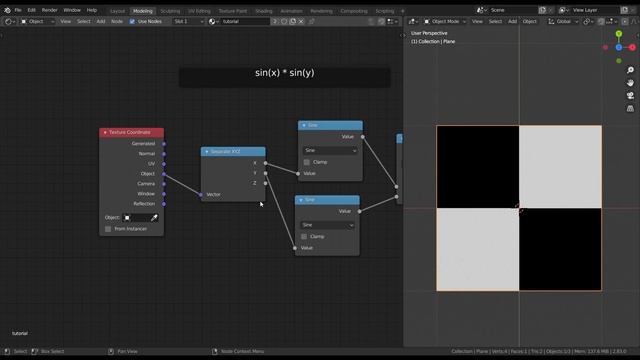
Task: Open the viewport Object menu
Action: pos(530,22)
